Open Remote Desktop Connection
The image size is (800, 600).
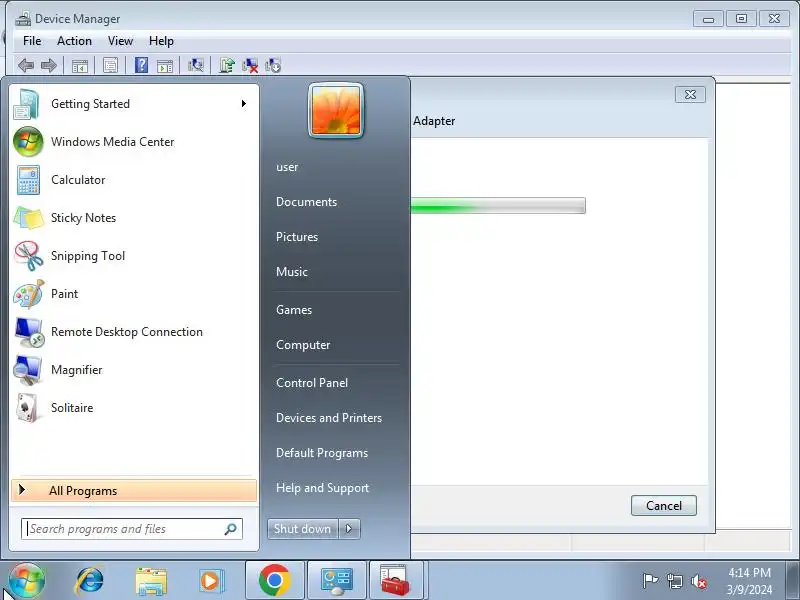(133, 332)
